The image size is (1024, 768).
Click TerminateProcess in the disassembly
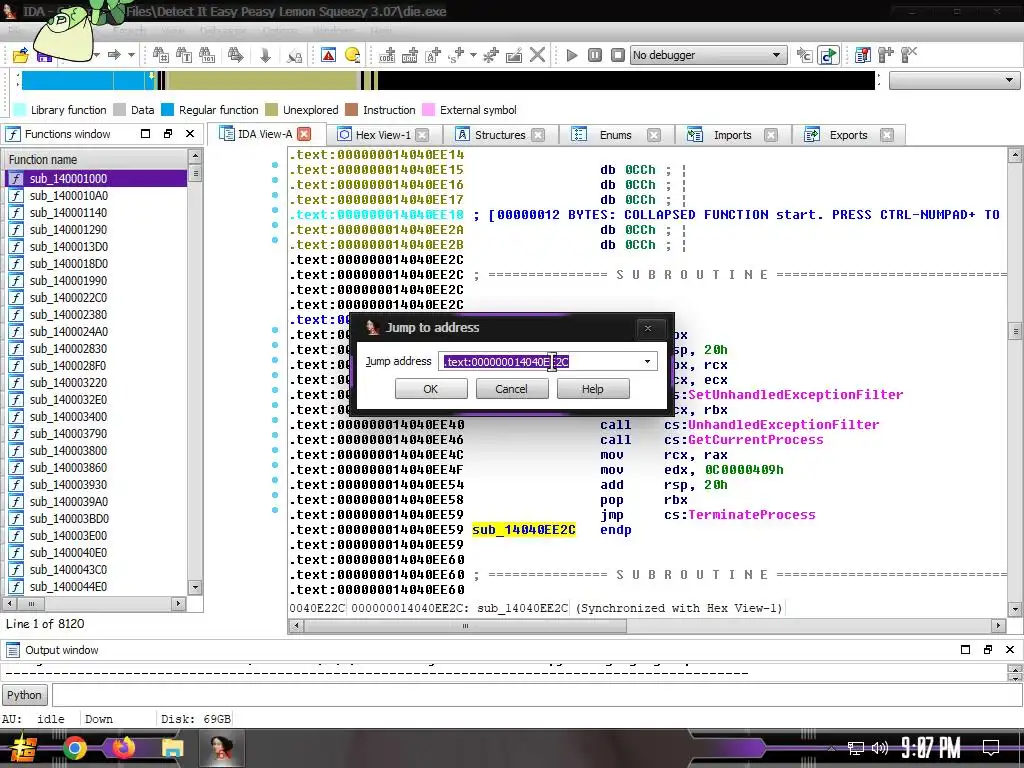coord(752,515)
